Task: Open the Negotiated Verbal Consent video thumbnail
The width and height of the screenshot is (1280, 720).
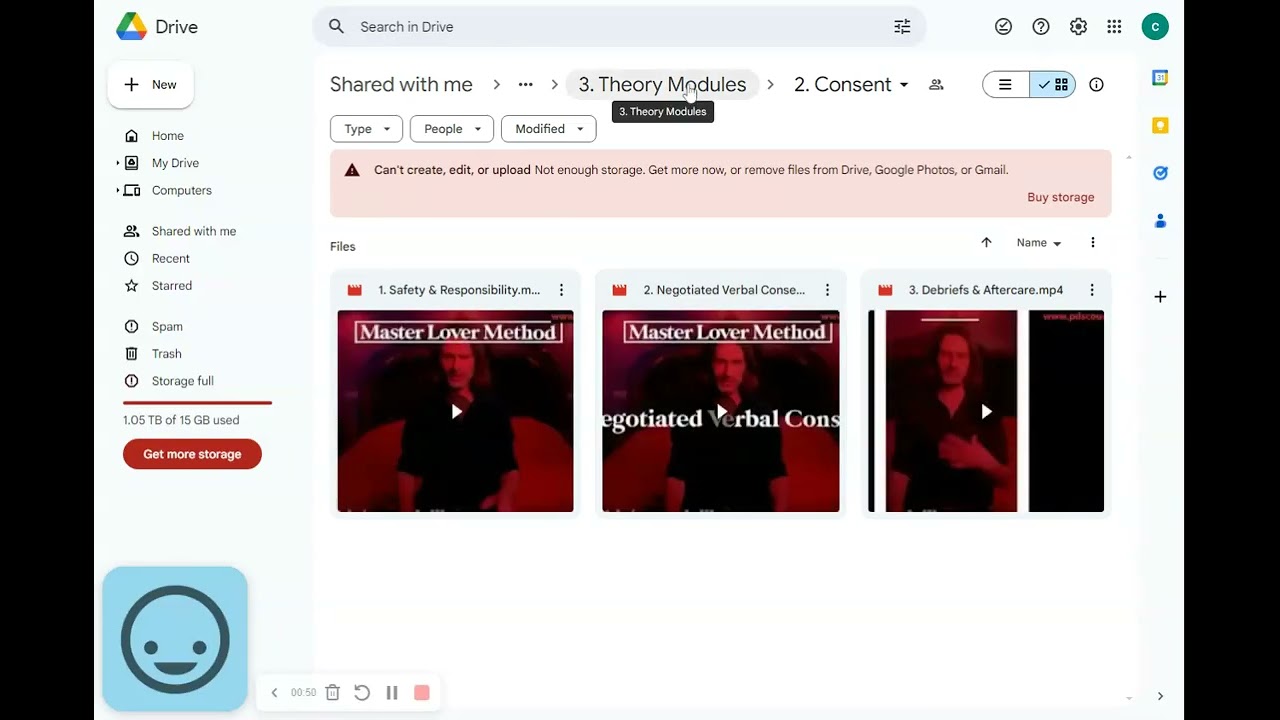Action: click(x=721, y=411)
